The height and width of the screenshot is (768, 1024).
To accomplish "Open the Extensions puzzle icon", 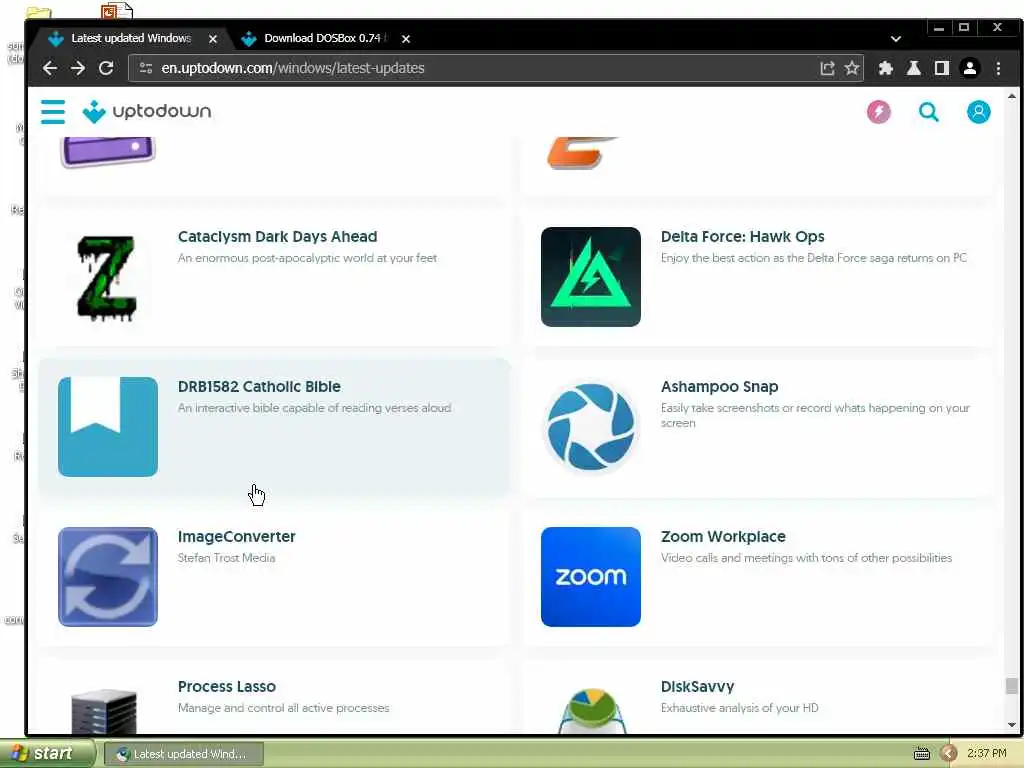I will pos(886,68).
